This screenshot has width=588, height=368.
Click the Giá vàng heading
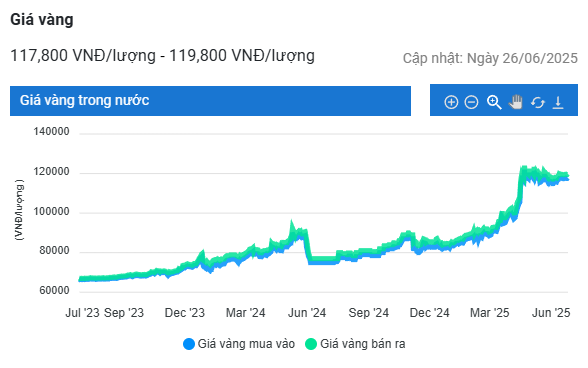pyautogui.click(x=42, y=20)
